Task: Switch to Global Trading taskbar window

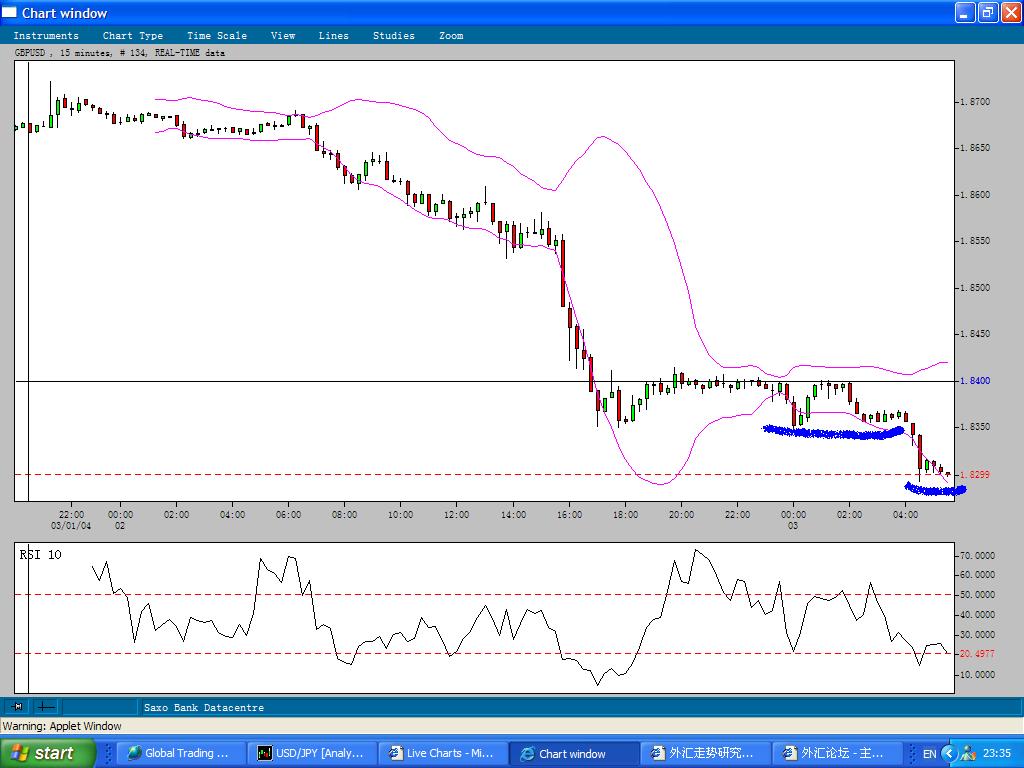Action: 180,753
